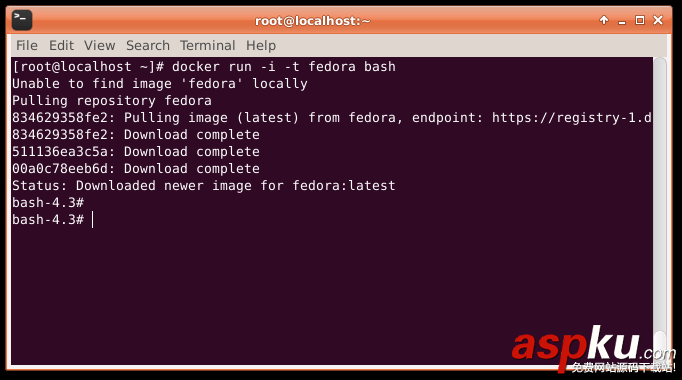Click the docker run command line
This screenshot has width=682, height=380.
pos(204,67)
